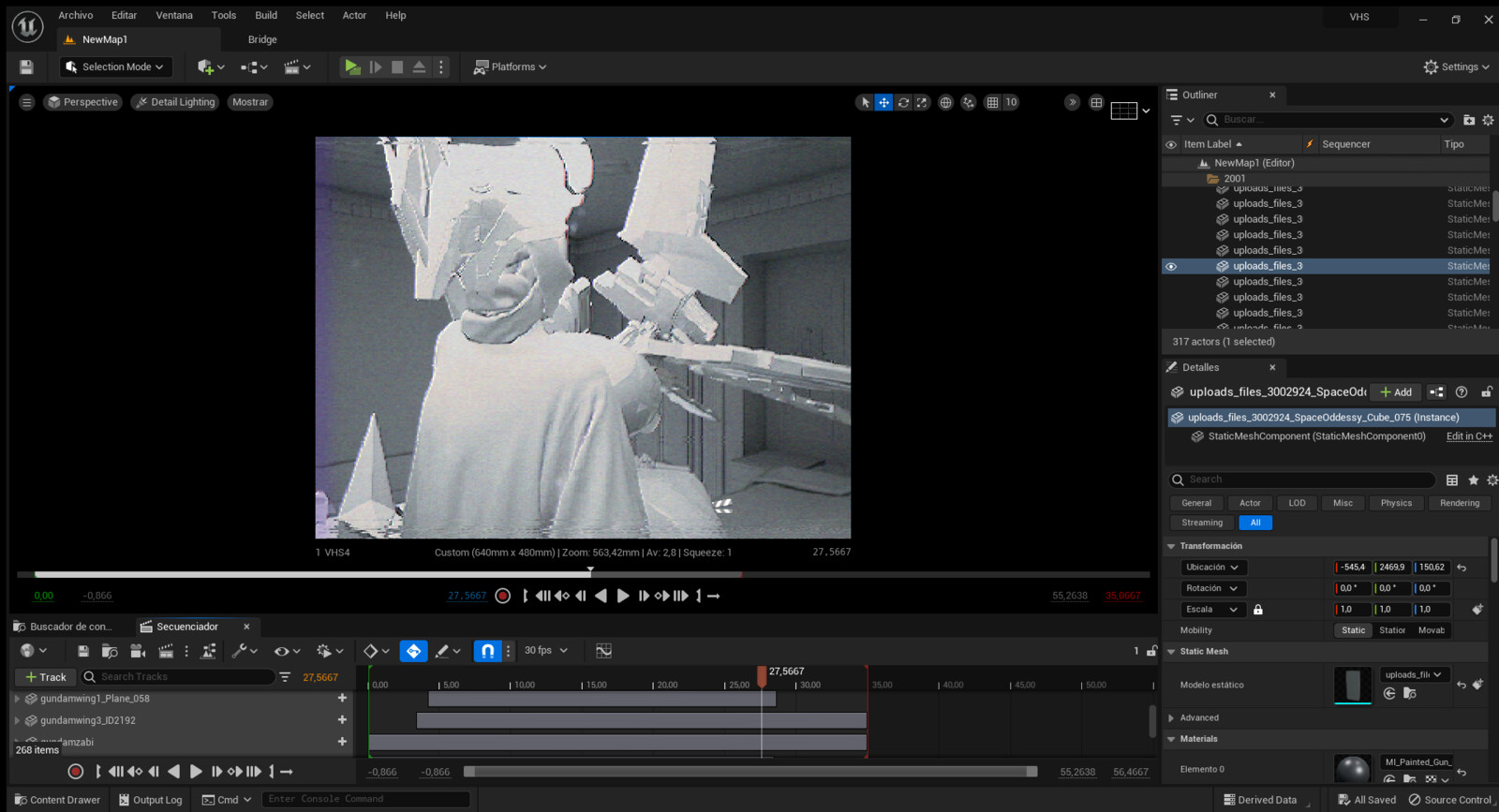Toggle viewport grid snapping icon
Viewport: 1499px width, 812px height.
992,102
